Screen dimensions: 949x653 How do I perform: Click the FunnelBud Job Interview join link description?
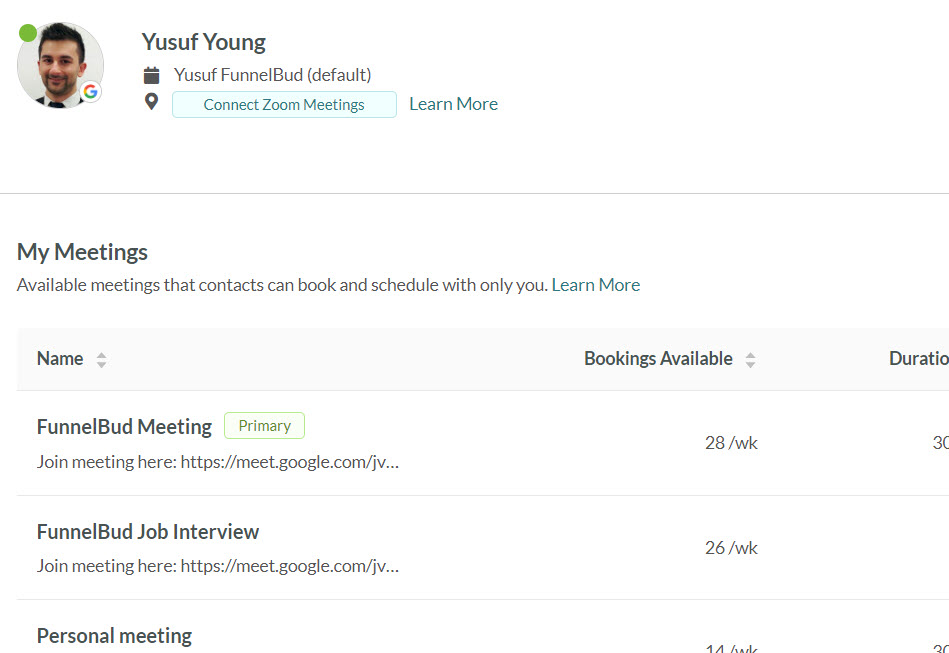pos(218,566)
